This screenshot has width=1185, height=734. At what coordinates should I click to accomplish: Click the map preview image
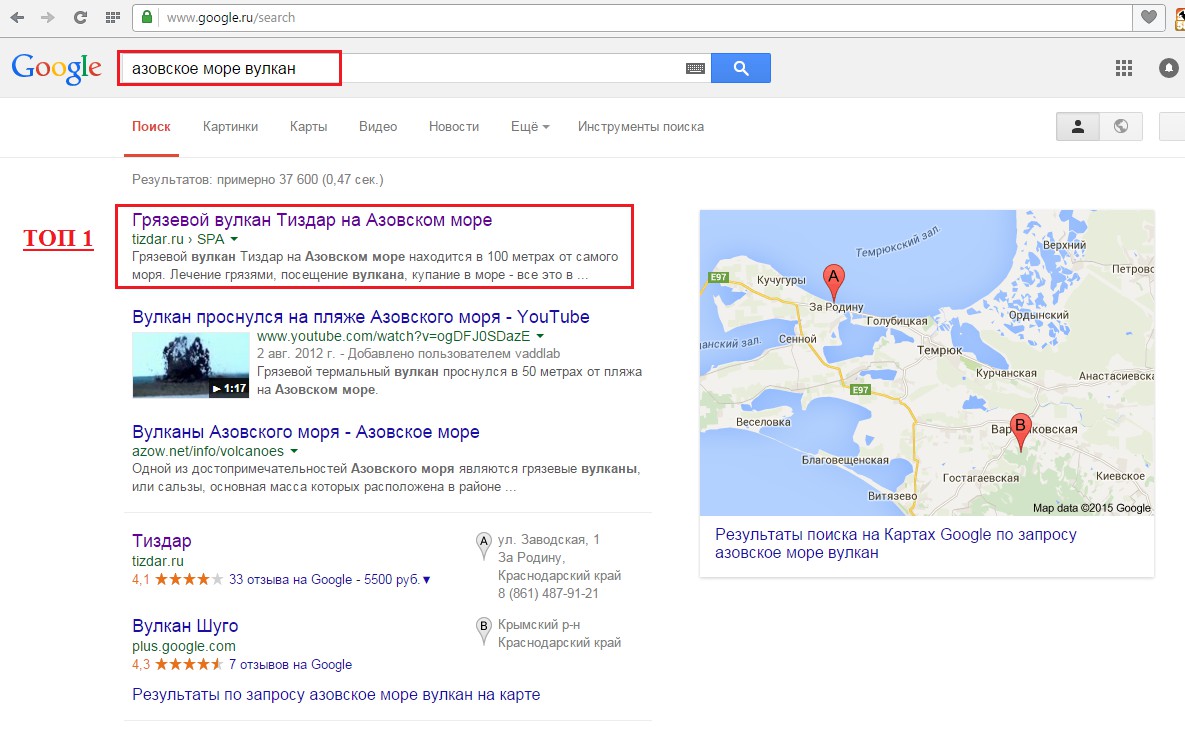click(x=927, y=363)
